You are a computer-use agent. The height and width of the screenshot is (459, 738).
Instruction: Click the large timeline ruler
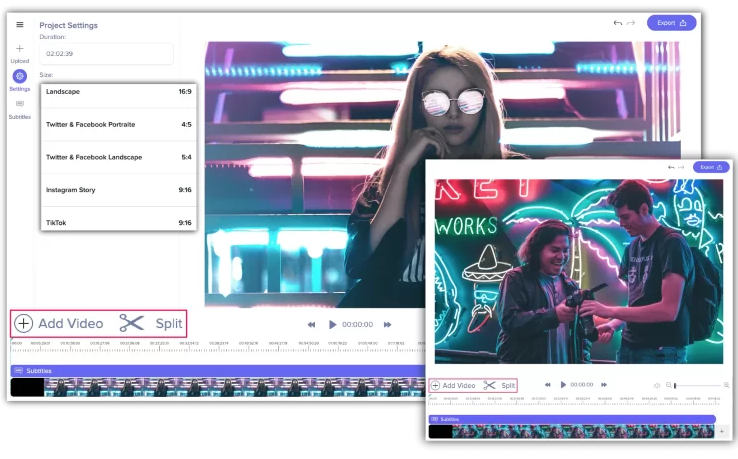[x=217, y=346]
